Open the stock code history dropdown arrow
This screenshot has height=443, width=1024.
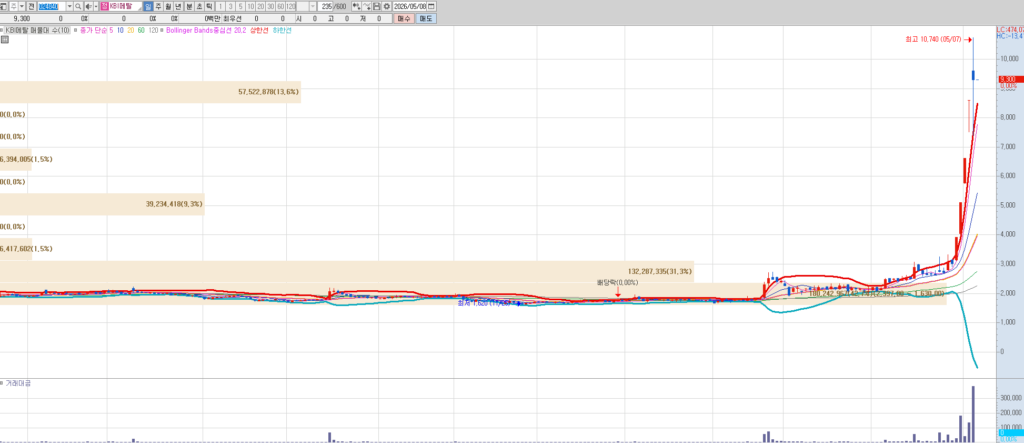pos(69,6)
